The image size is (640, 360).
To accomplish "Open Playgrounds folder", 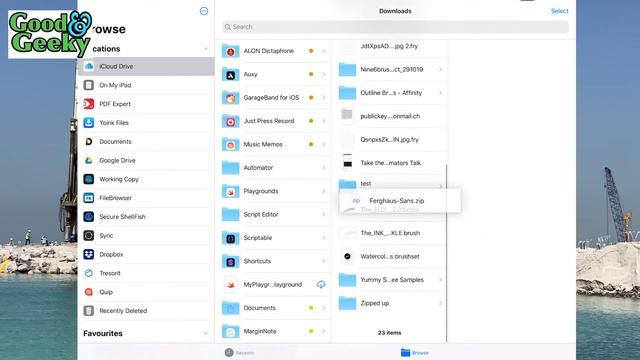I will pos(274,191).
